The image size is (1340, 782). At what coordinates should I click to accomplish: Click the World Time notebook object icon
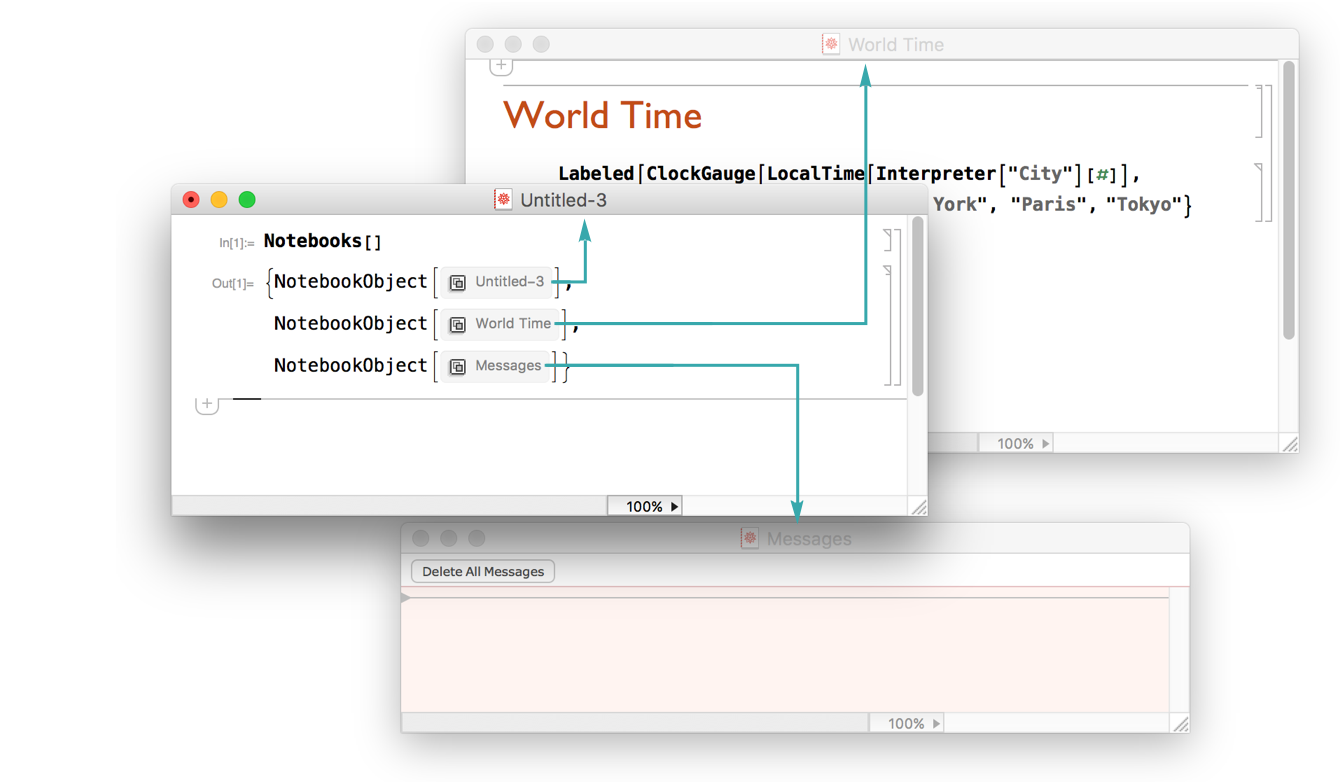click(x=457, y=324)
